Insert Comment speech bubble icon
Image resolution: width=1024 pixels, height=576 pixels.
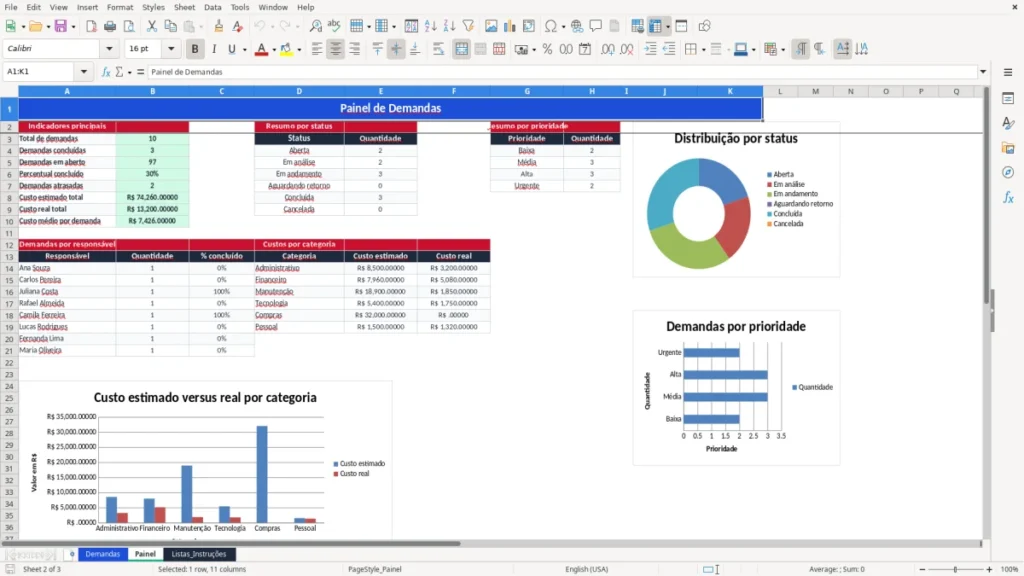pos(596,26)
